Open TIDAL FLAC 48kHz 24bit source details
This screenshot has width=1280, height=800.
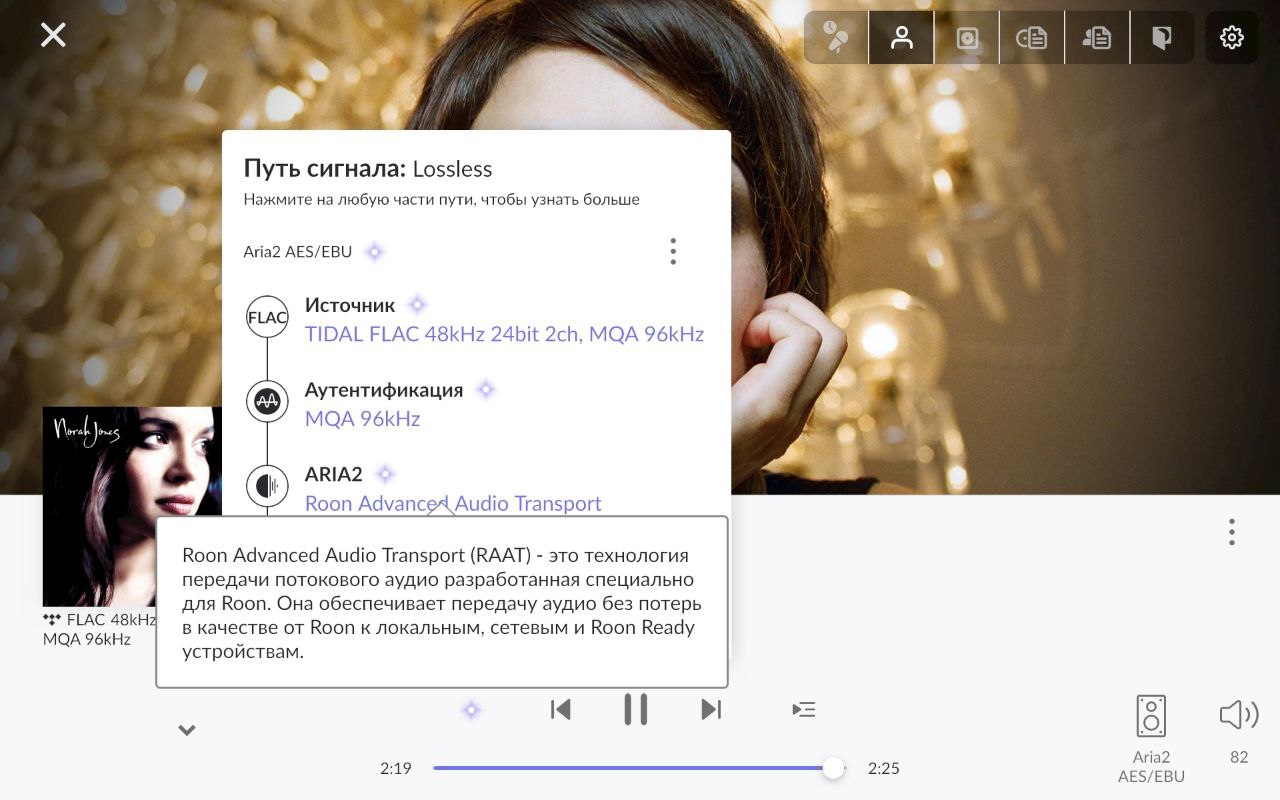(x=504, y=334)
